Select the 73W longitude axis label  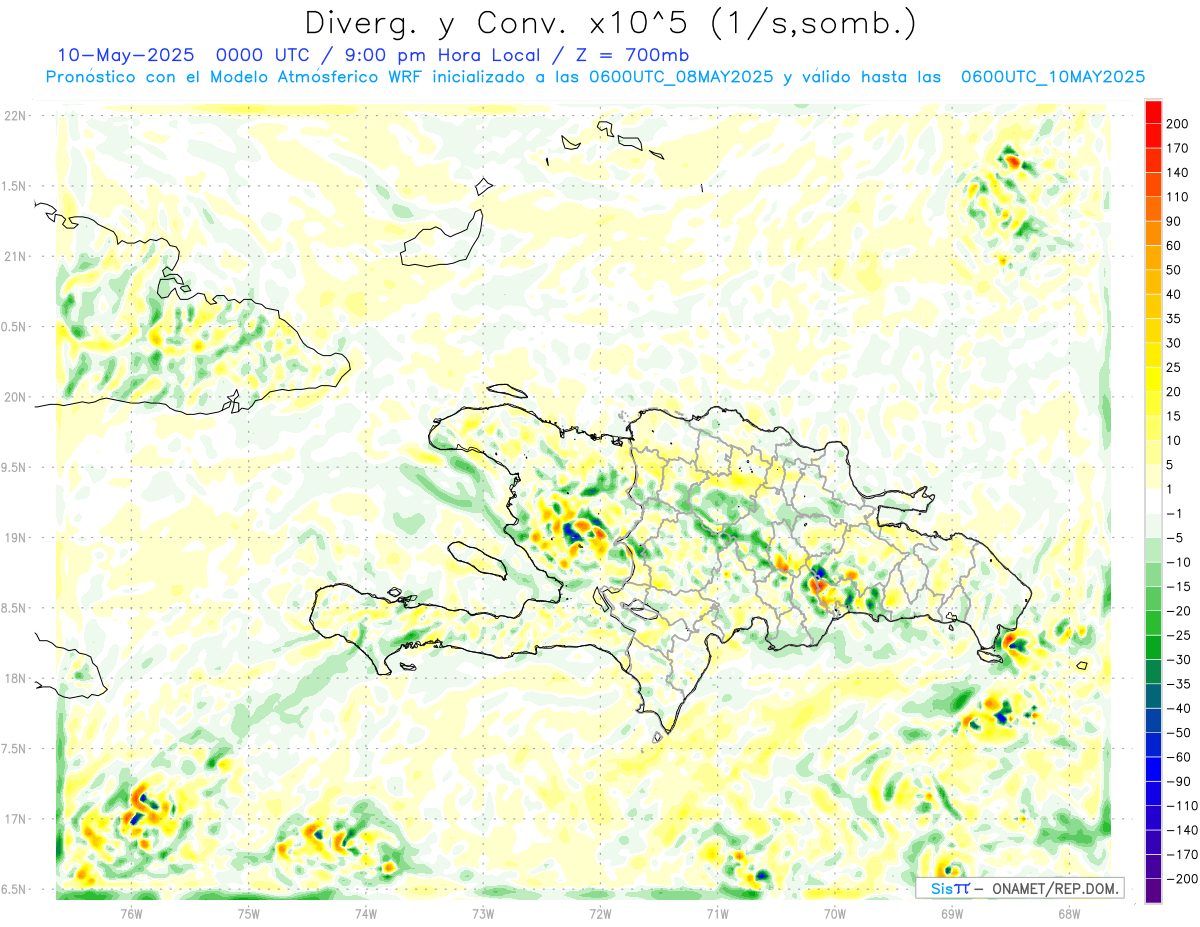483,913
